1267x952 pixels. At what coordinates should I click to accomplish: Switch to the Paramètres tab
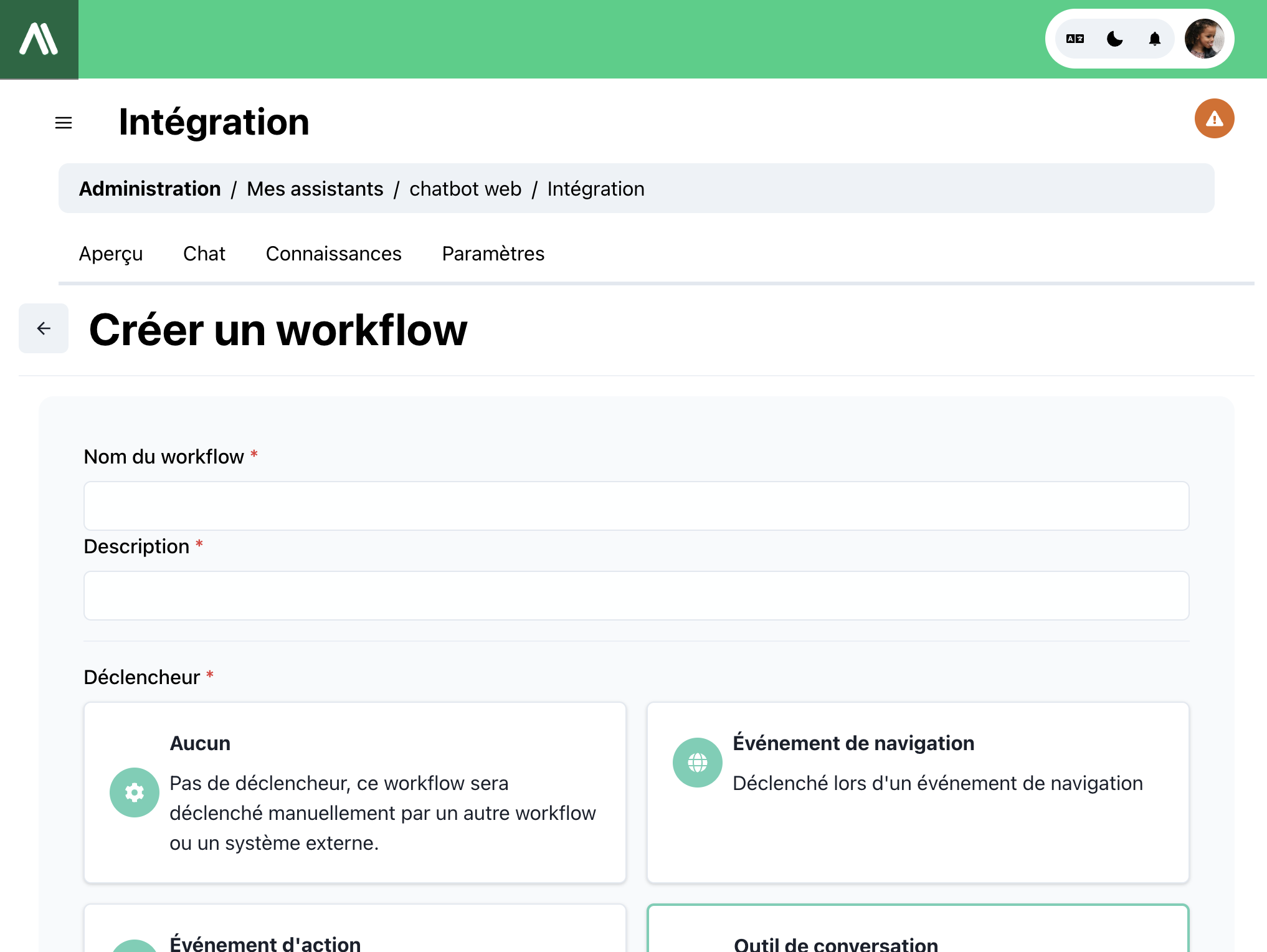point(493,253)
